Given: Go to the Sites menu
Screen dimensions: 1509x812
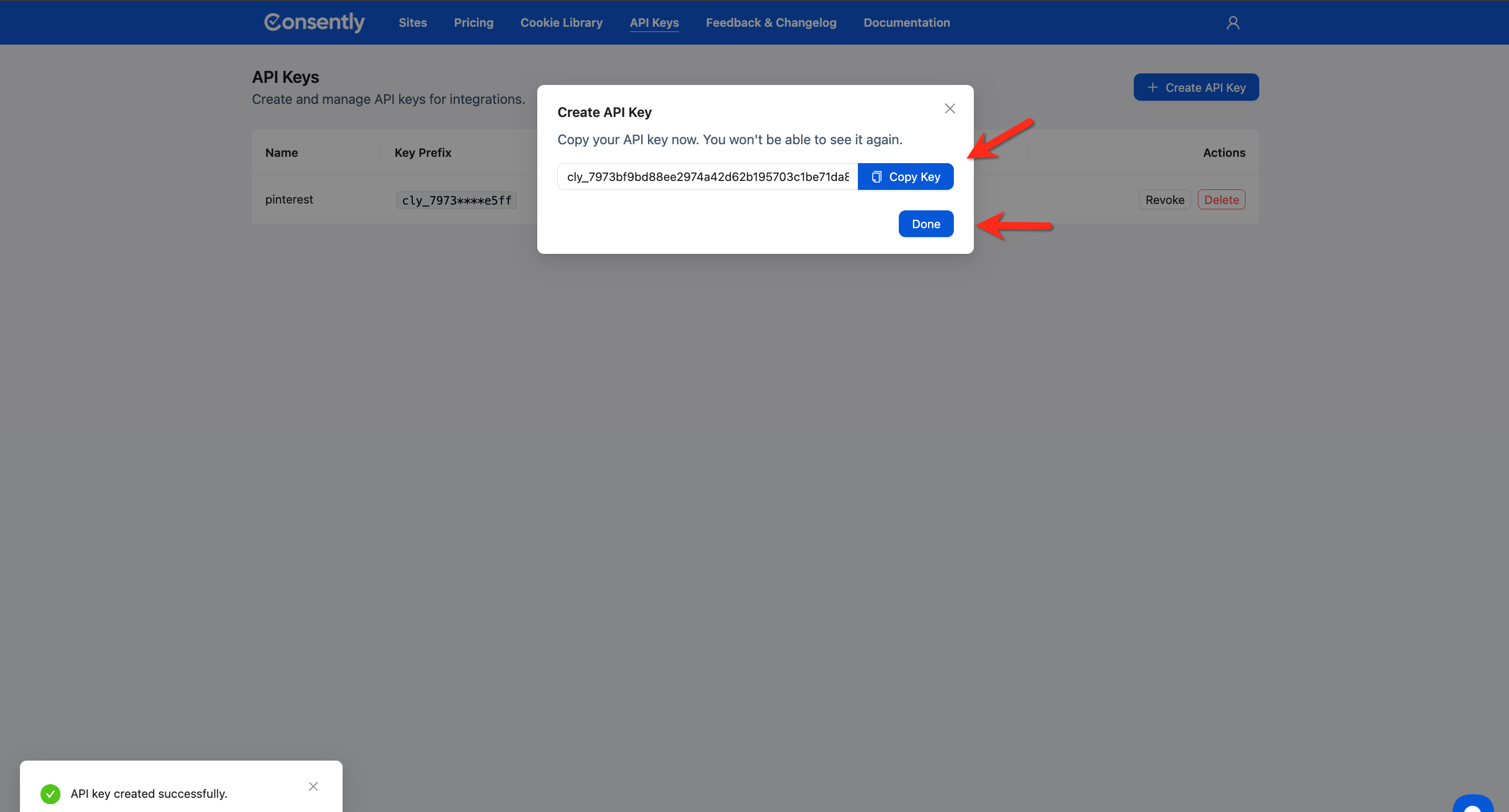Looking at the screenshot, I should pyautogui.click(x=412, y=22).
